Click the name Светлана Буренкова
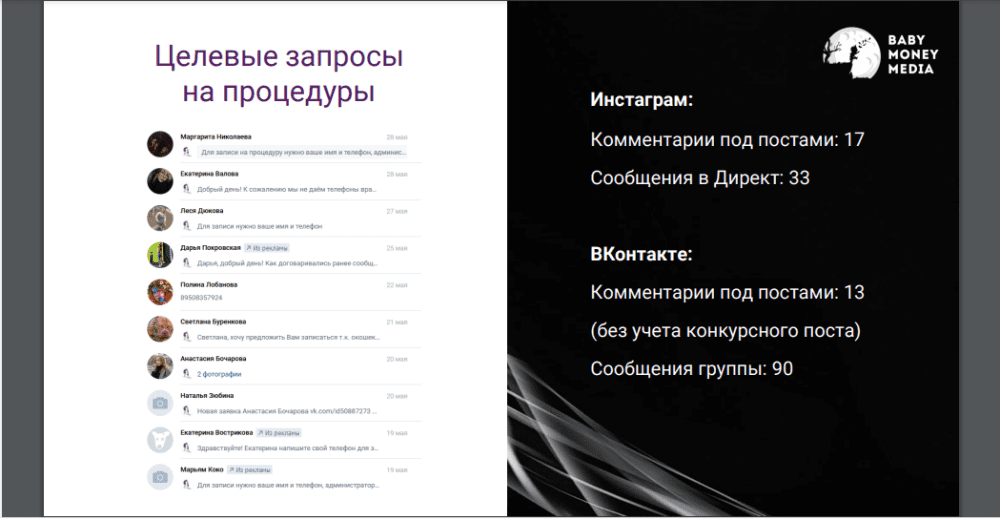The height and width of the screenshot is (520, 1000). 213,322
